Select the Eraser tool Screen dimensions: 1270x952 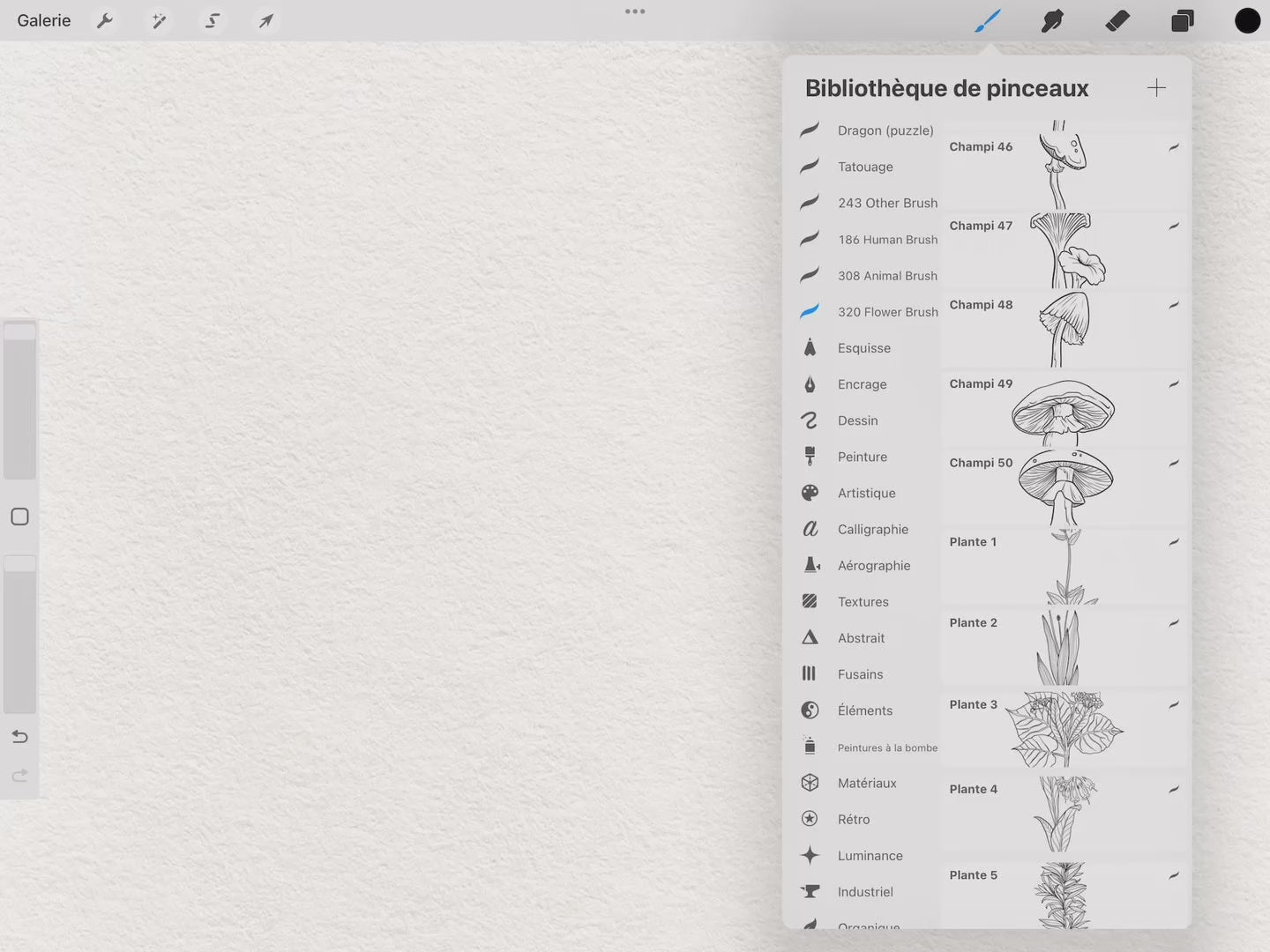1117,20
